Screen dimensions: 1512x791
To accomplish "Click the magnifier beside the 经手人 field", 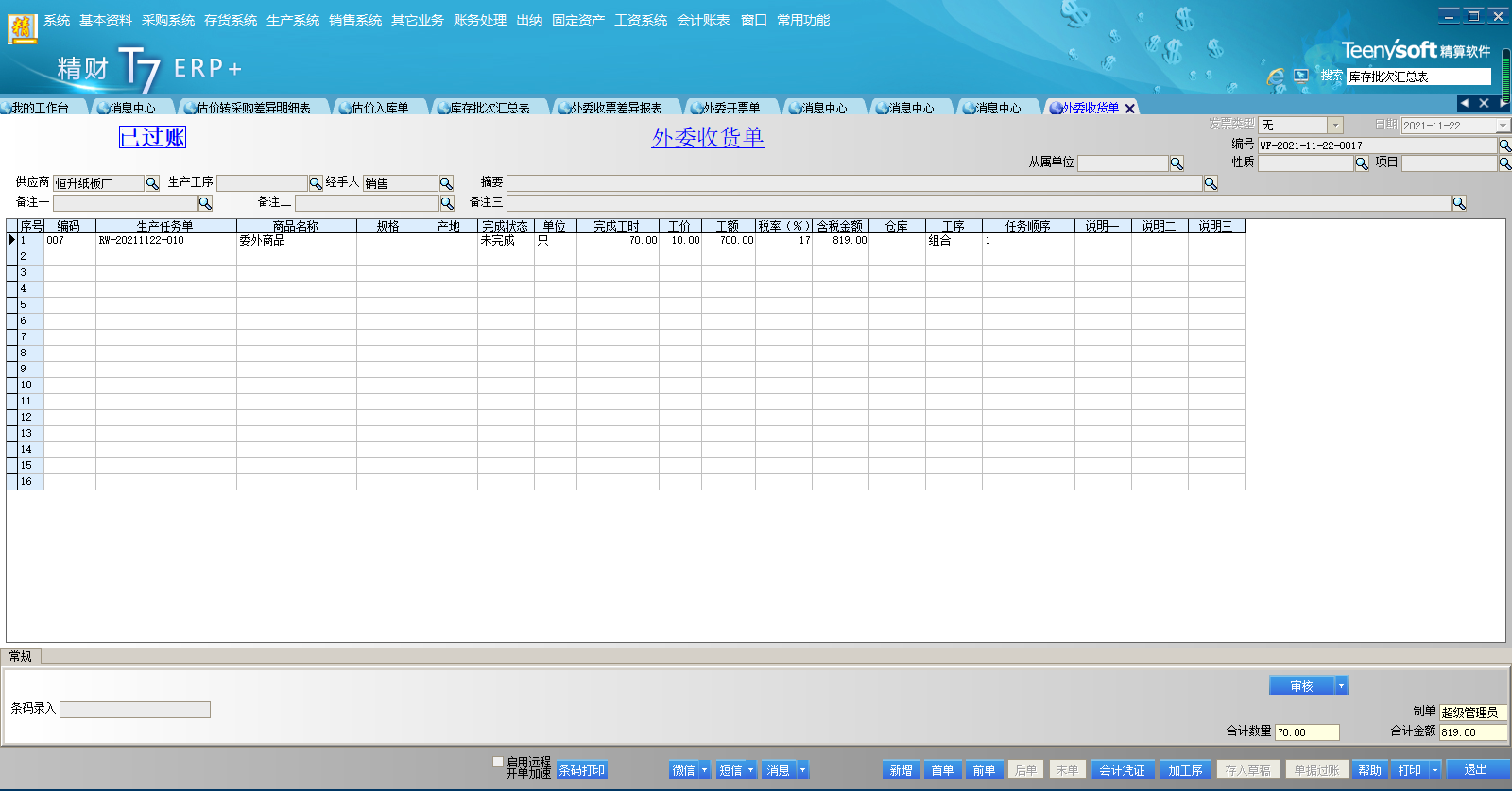I will pos(446,183).
